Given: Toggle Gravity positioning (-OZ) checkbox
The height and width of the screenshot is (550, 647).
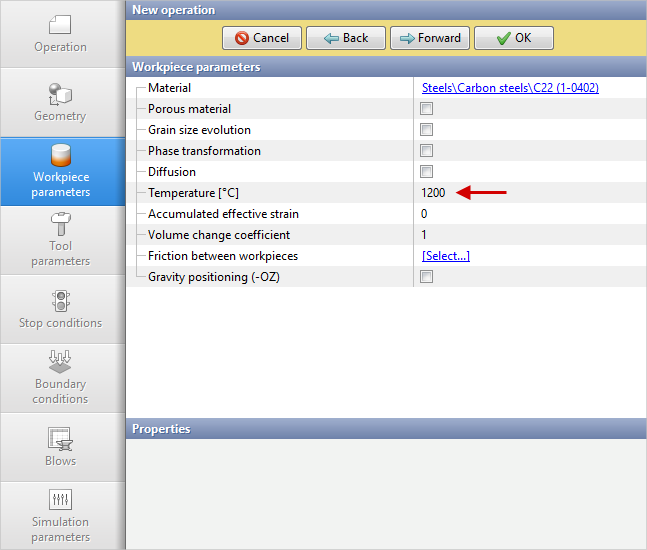Looking at the screenshot, I should (x=427, y=277).
